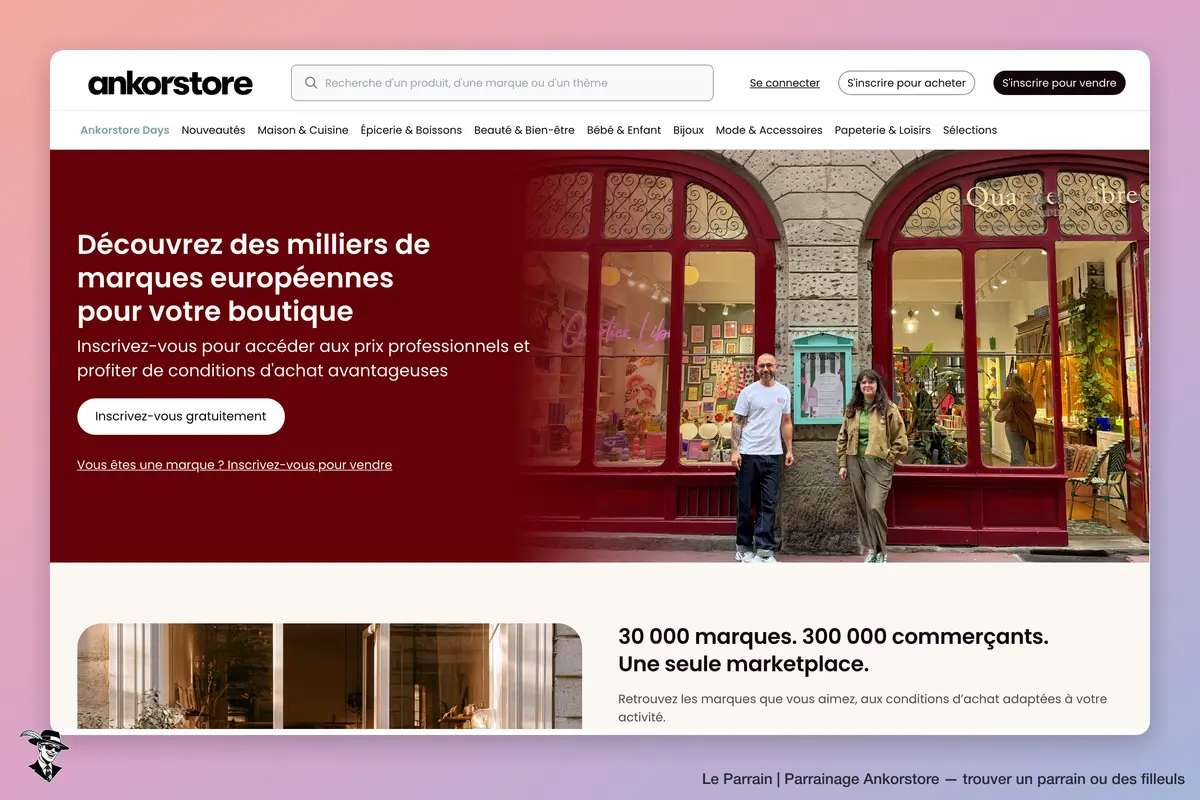Click Inscrivez-vous gratuitement button
This screenshot has width=1200, height=800.
click(181, 416)
